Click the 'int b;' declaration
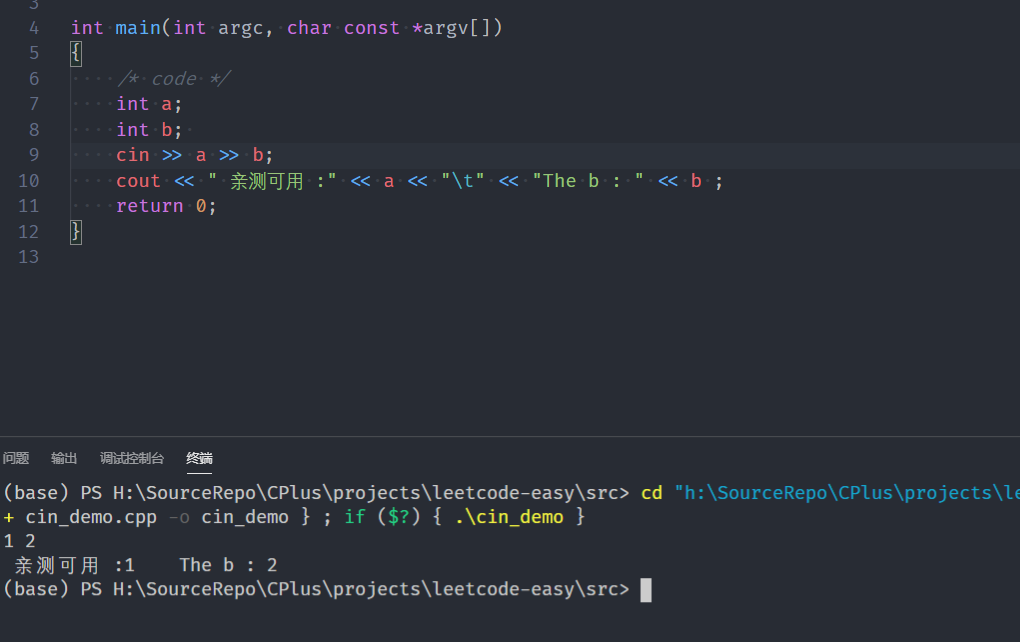This screenshot has width=1020, height=642. [x=149, y=130]
